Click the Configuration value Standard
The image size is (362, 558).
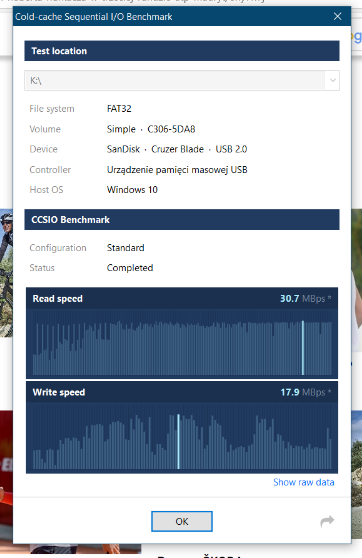(125, 248)
